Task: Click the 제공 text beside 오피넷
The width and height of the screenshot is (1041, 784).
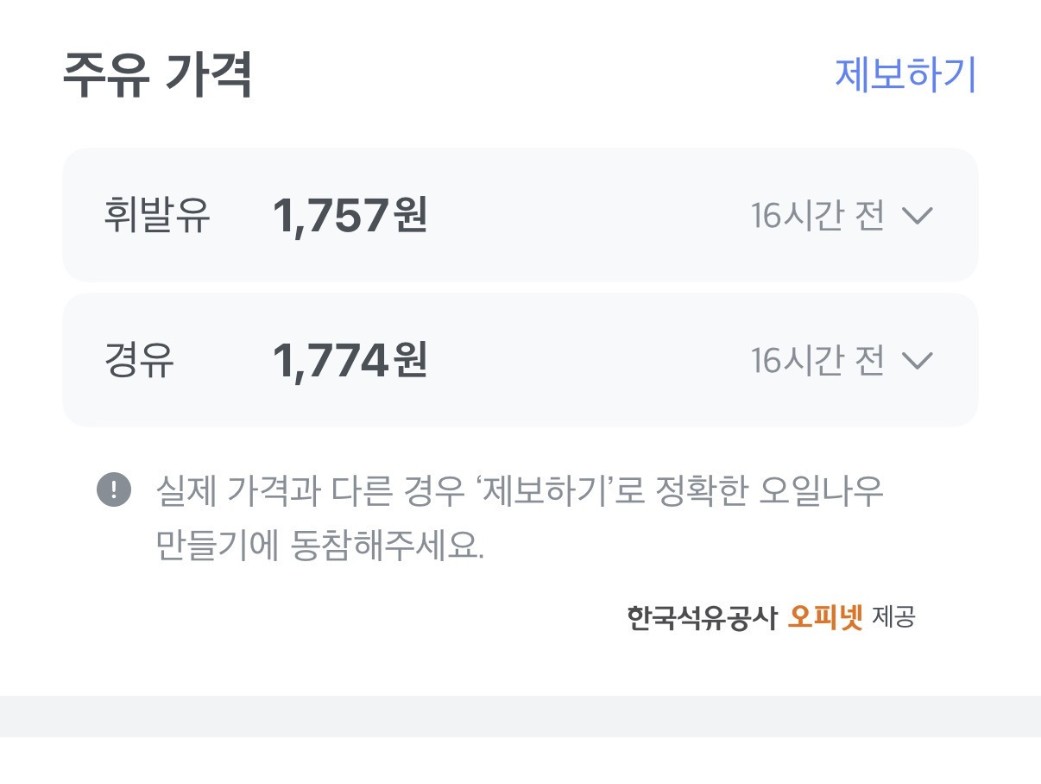Action: pos(893,617)
